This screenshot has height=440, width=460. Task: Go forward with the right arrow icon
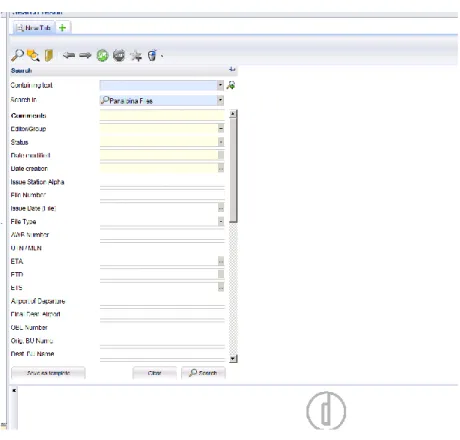click(x=85, y=55)
